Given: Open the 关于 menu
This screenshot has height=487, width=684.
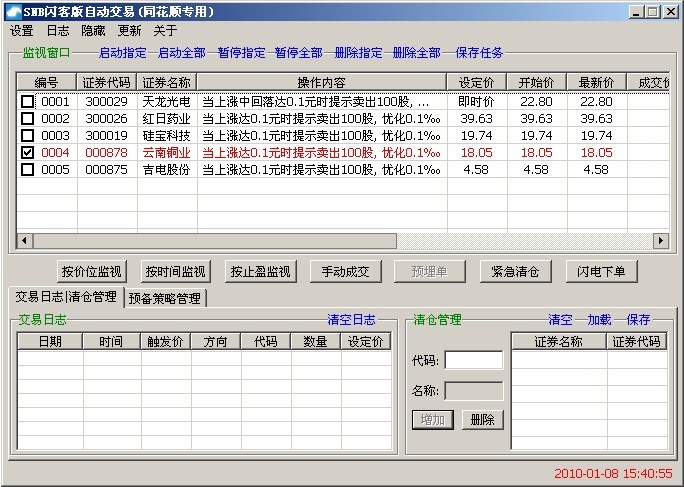Looking at the screenshot, I should (x=165, y=31).
